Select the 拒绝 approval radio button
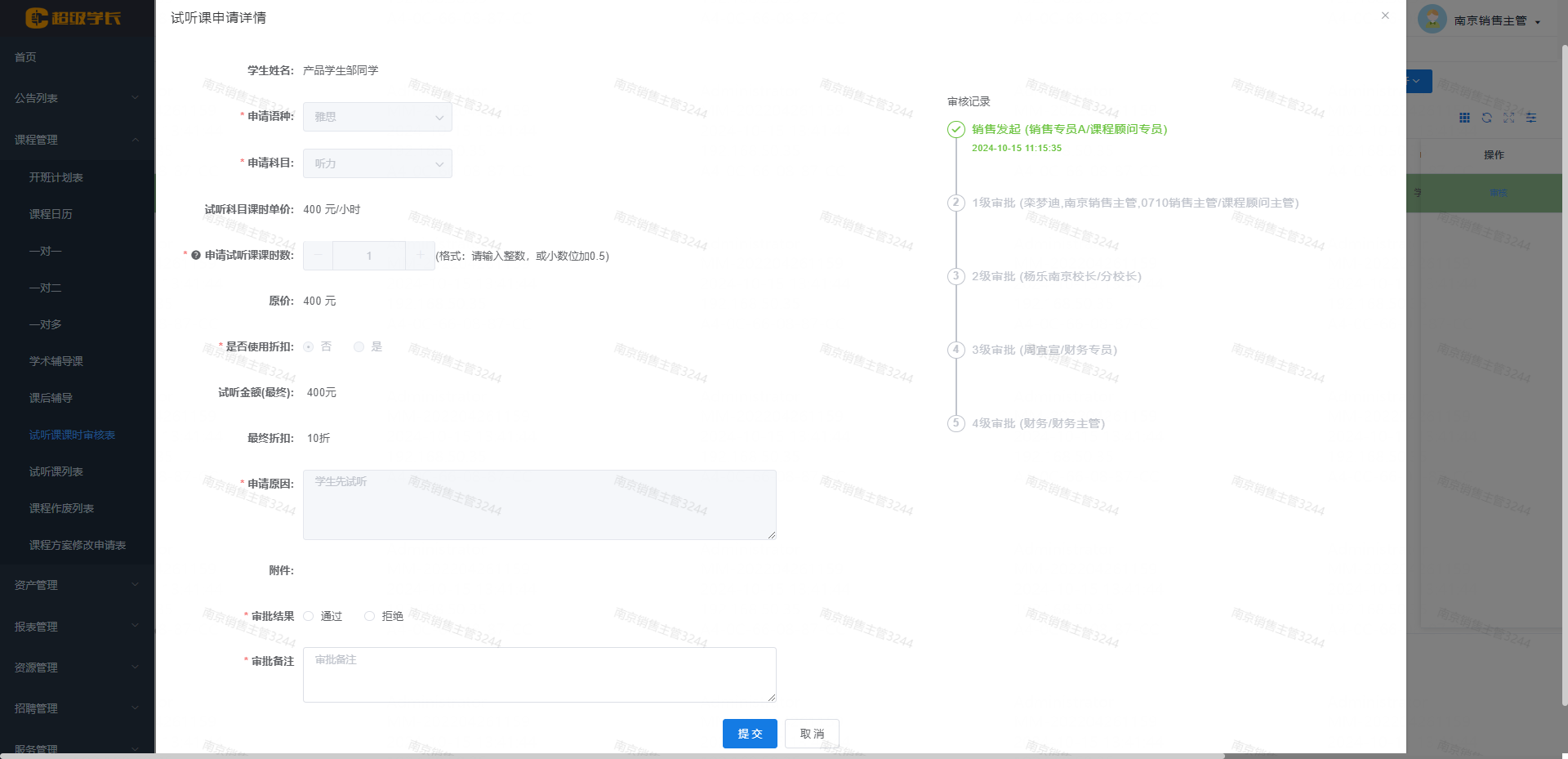Viewport: 1568px width, 759px height. 370,616
